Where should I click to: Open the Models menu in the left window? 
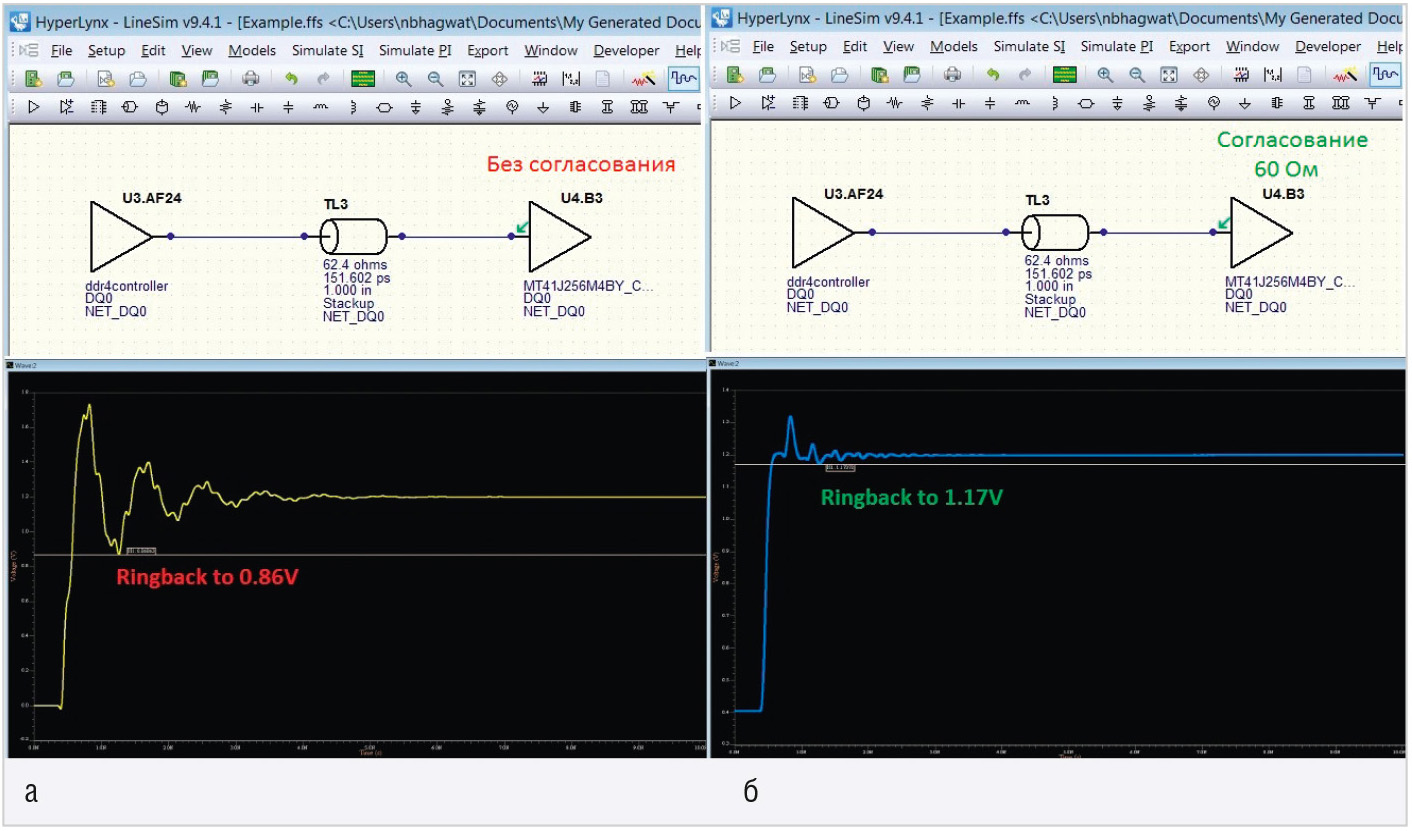click(252, 50)
